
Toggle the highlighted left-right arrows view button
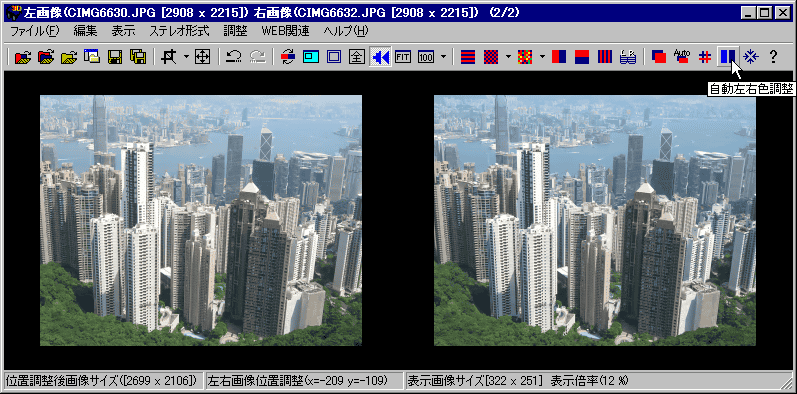(380, 57)
